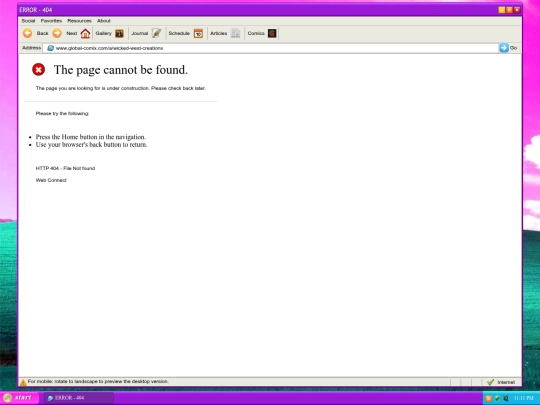Click "The page cannot be found." heading

(x=121, y=70)
